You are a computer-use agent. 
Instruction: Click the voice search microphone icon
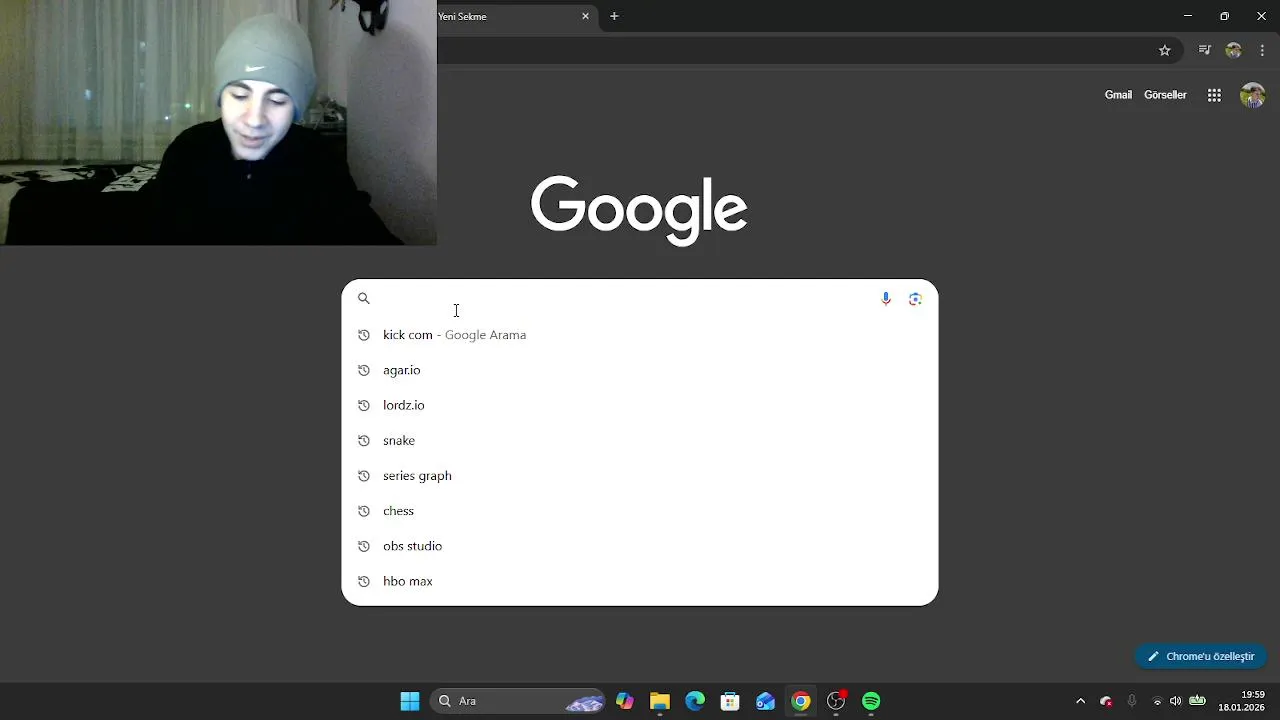click(x=885, y=299)
